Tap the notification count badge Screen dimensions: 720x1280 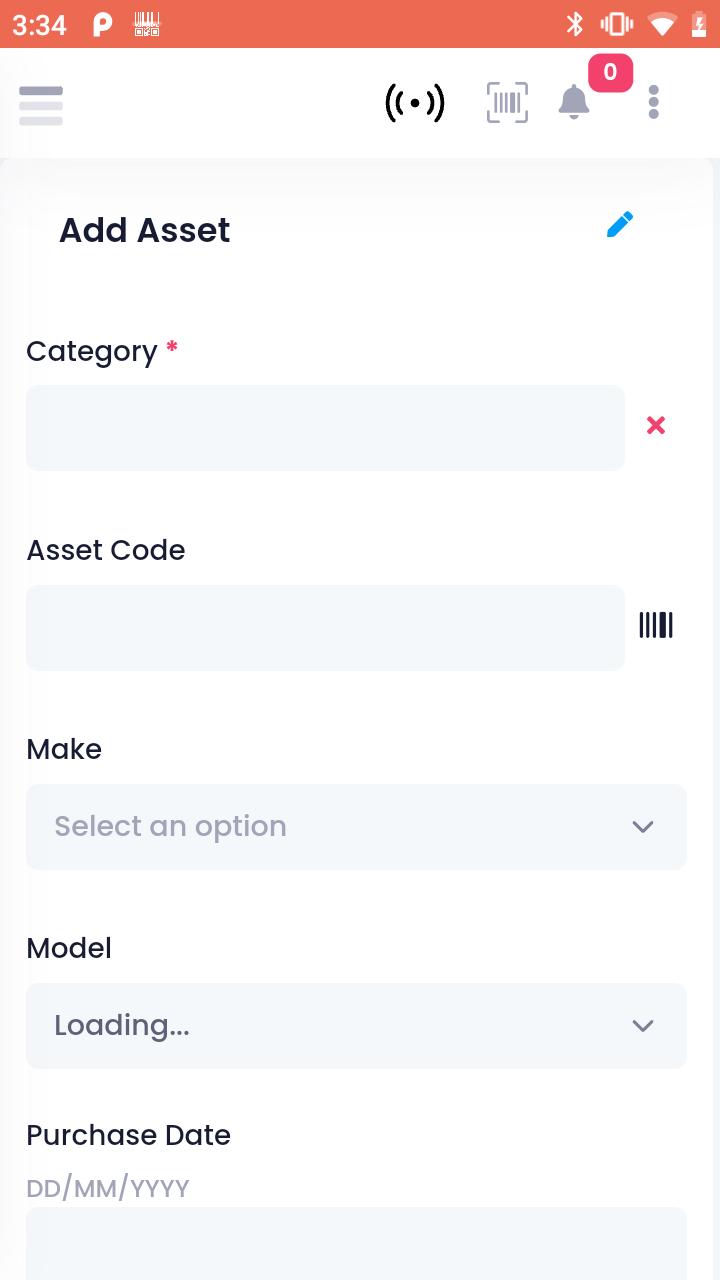coord(610,73)
